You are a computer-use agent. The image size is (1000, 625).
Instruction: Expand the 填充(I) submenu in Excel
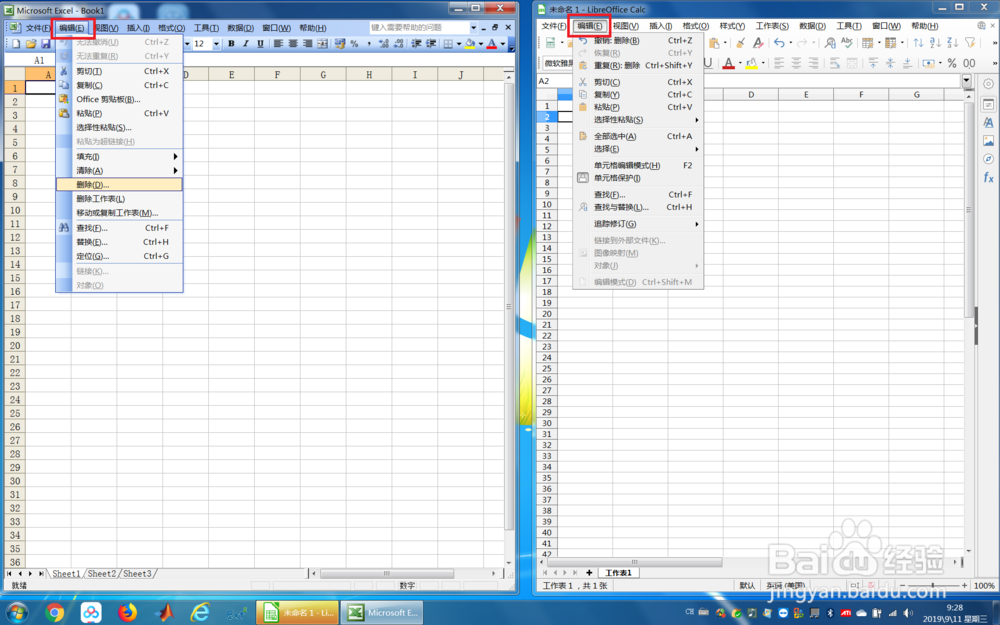[119, 156]
